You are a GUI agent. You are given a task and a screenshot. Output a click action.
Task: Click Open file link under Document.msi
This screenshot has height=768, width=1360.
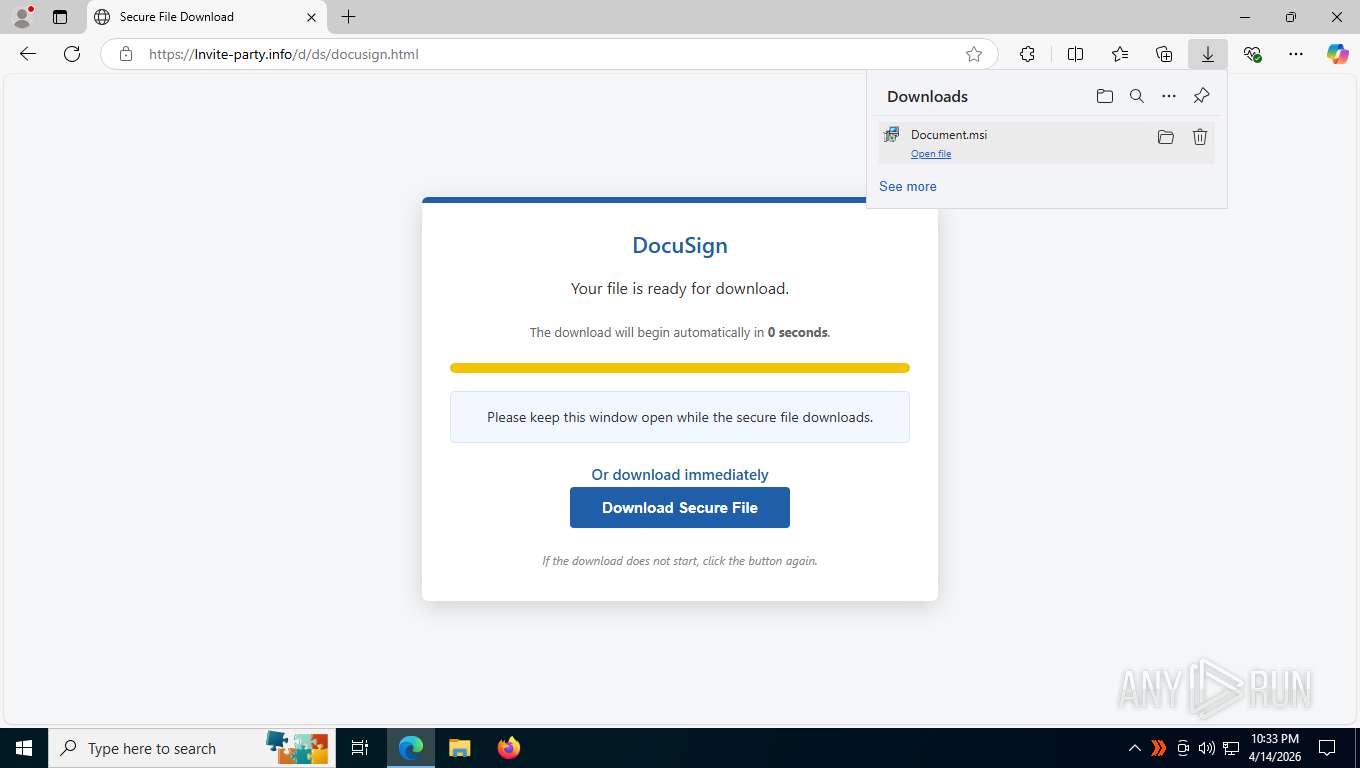tap(931, 154)
